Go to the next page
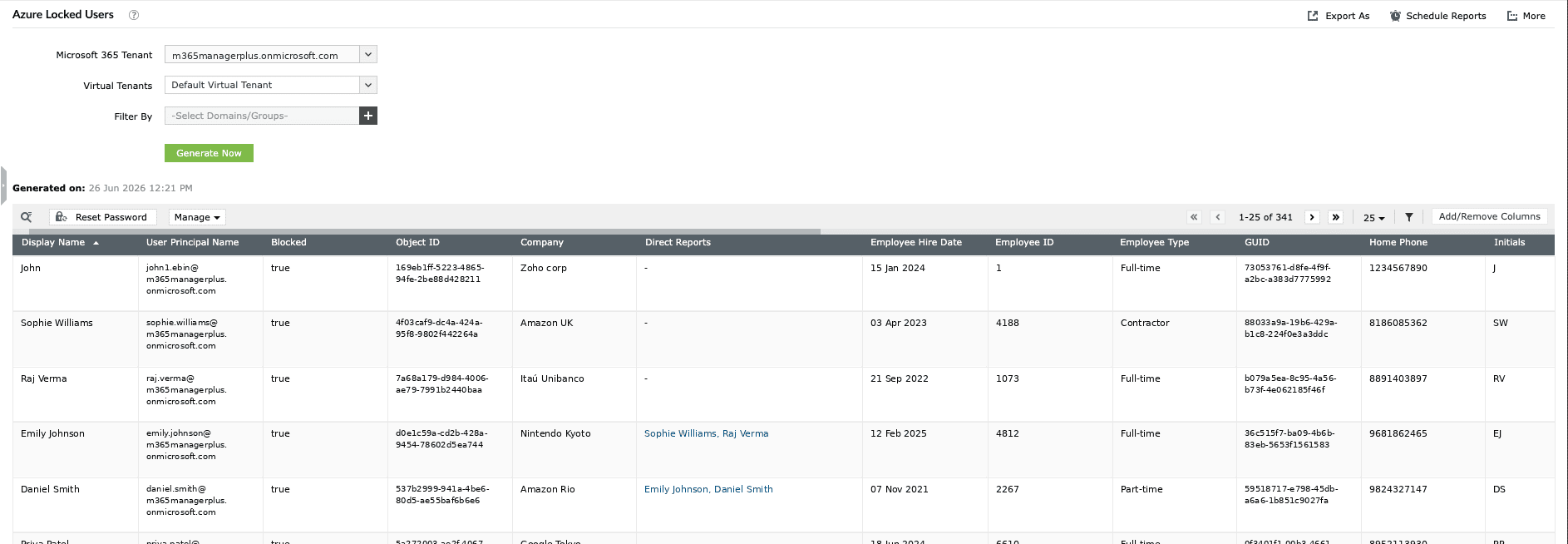This screenshot has height=544, width=1568. [x=1312, y=217]
